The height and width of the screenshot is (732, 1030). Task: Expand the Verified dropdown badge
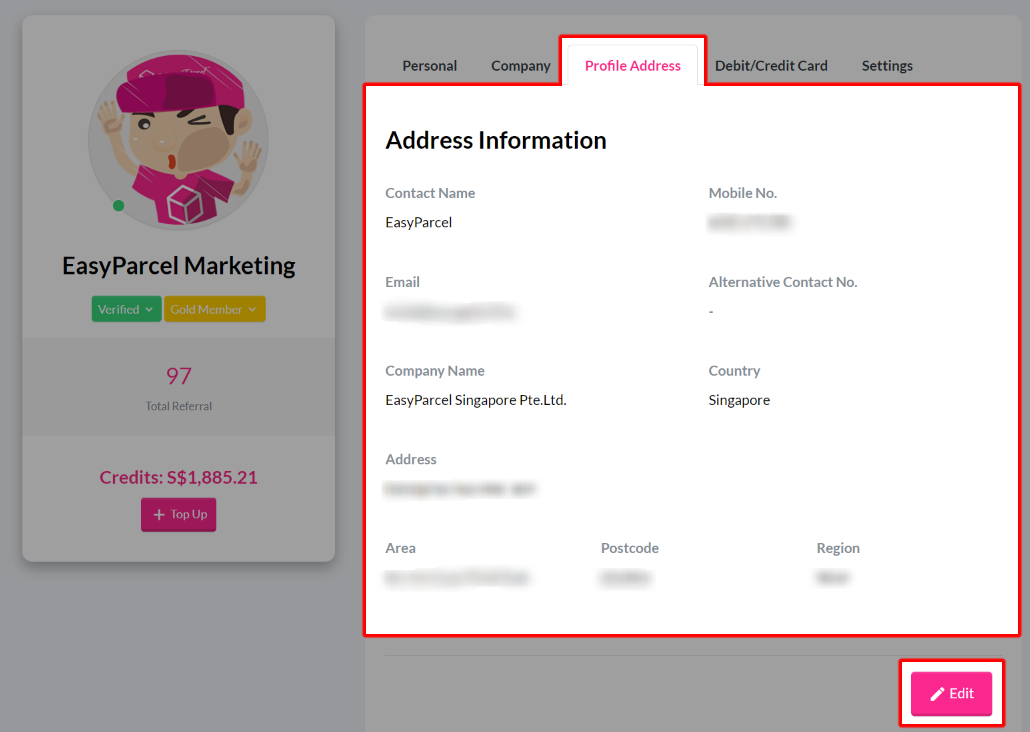pyautogui.click(x=126, y=309)
